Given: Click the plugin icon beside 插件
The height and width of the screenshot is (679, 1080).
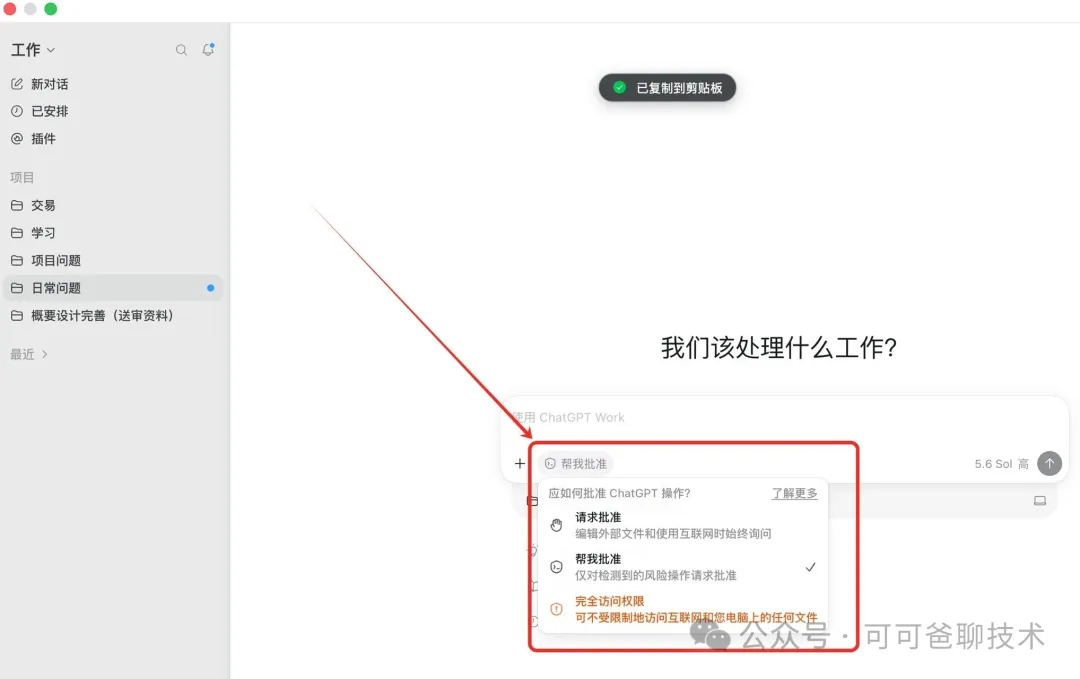Looking at the screenshot, I should coord(17,139).
